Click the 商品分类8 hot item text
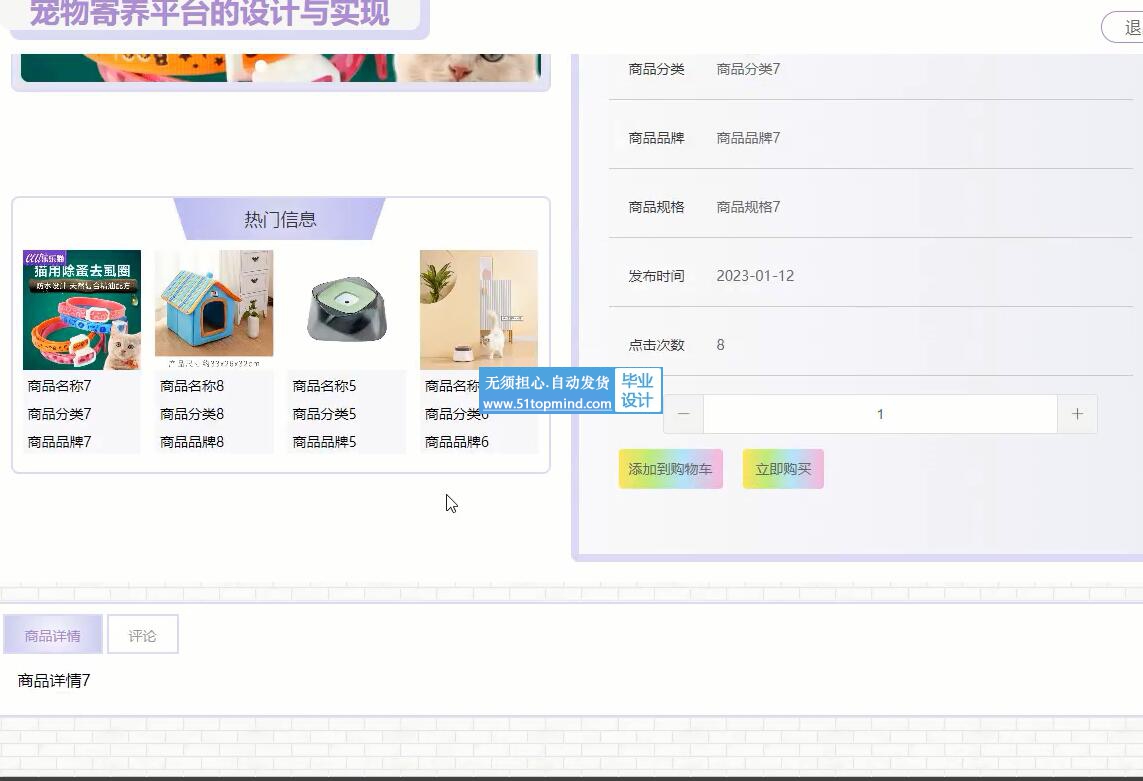This screenshot has width=1143, height=781. tap(192, 413)
